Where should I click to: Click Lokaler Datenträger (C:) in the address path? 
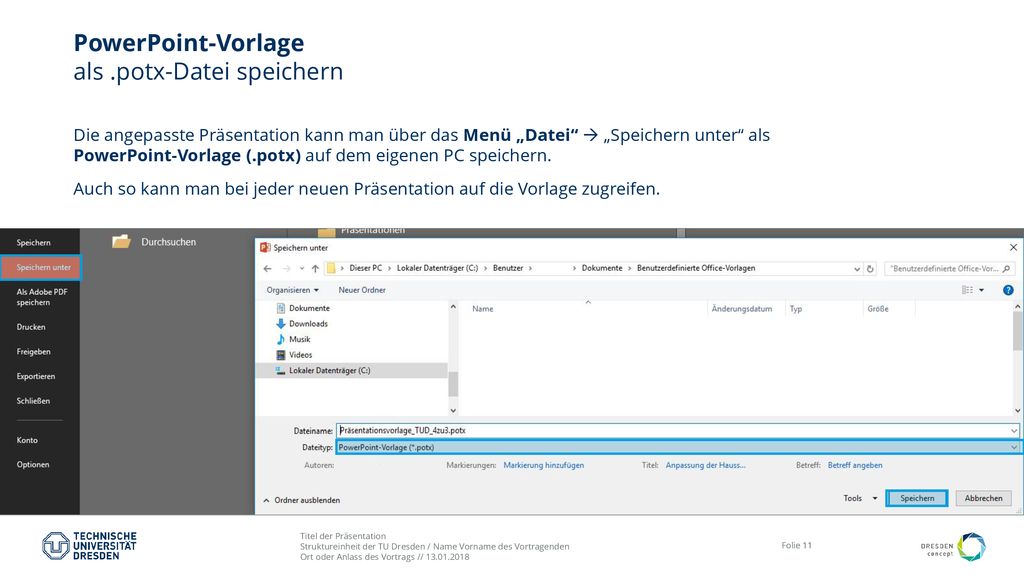pyautogui.click(x=438, y=268)
